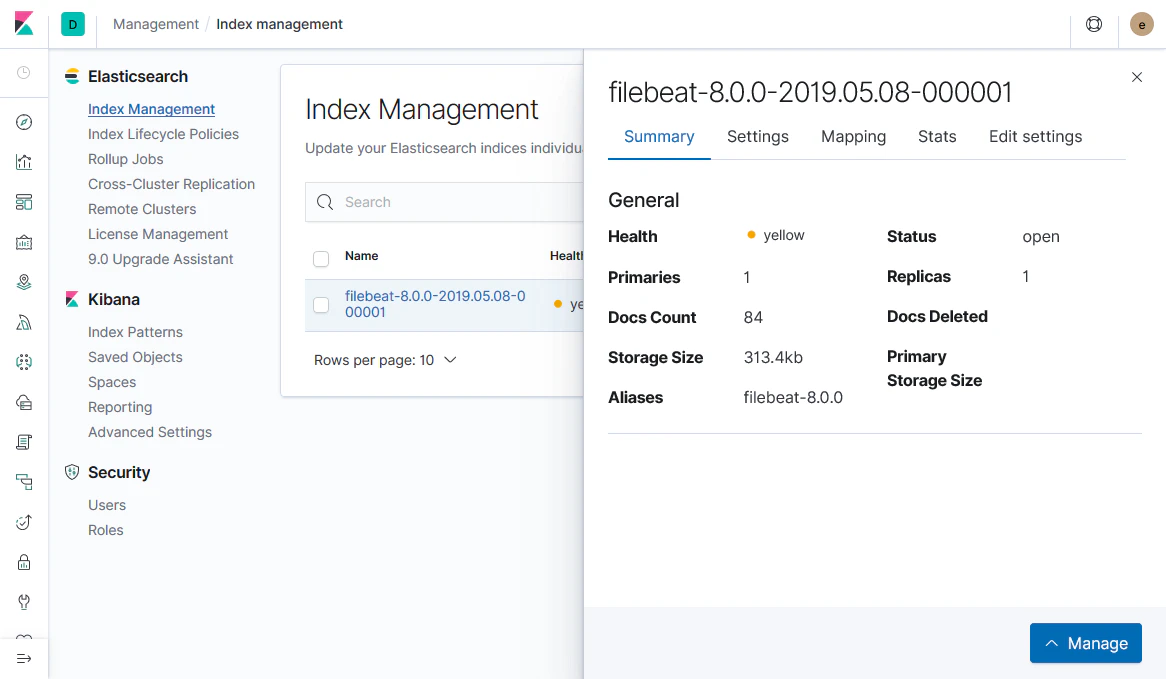This screenshot has width=1166, height=679.
Task: Open Dashboard from the side navigation
Action: (24, 202)
